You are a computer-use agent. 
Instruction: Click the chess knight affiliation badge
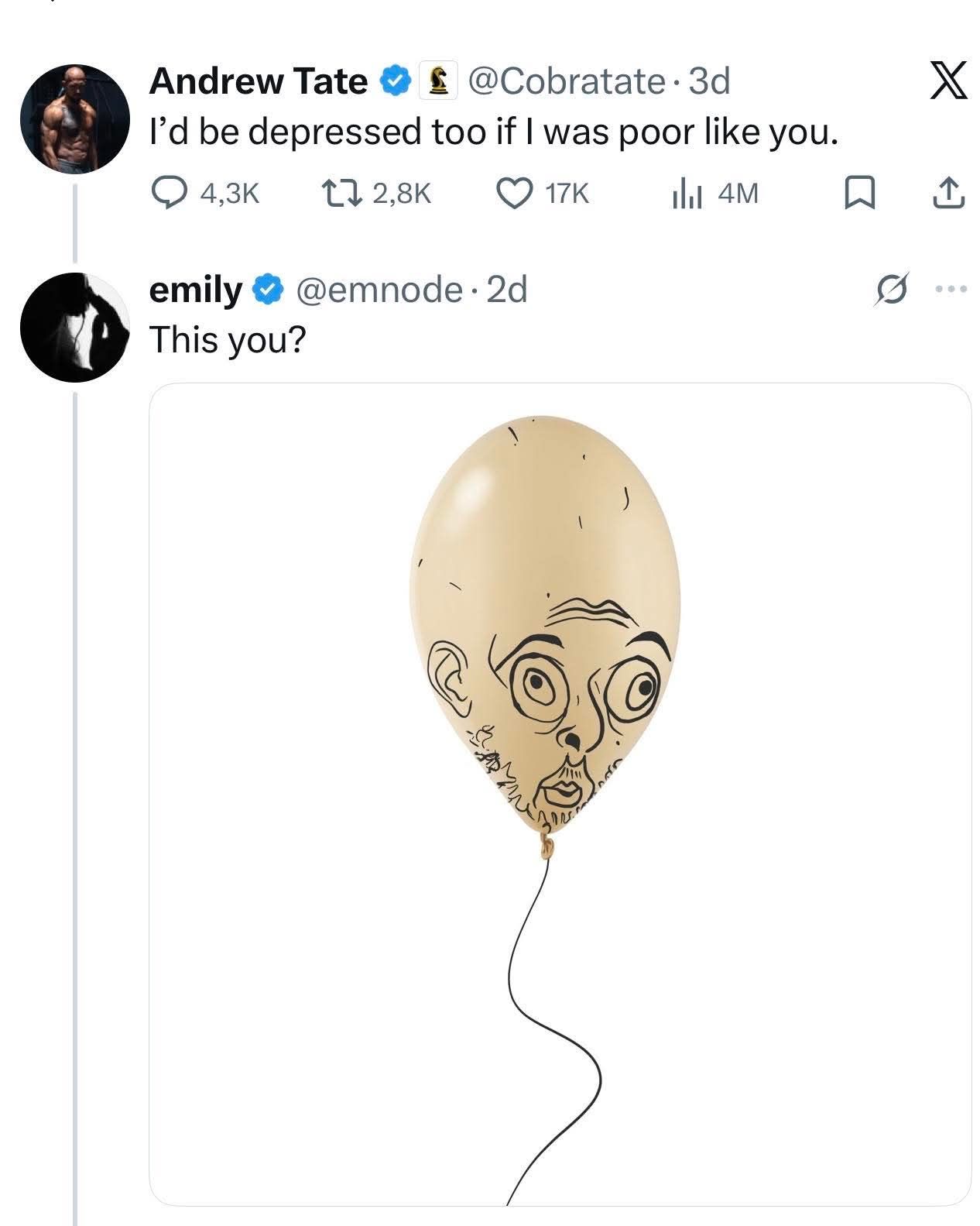tap(437, 81)
